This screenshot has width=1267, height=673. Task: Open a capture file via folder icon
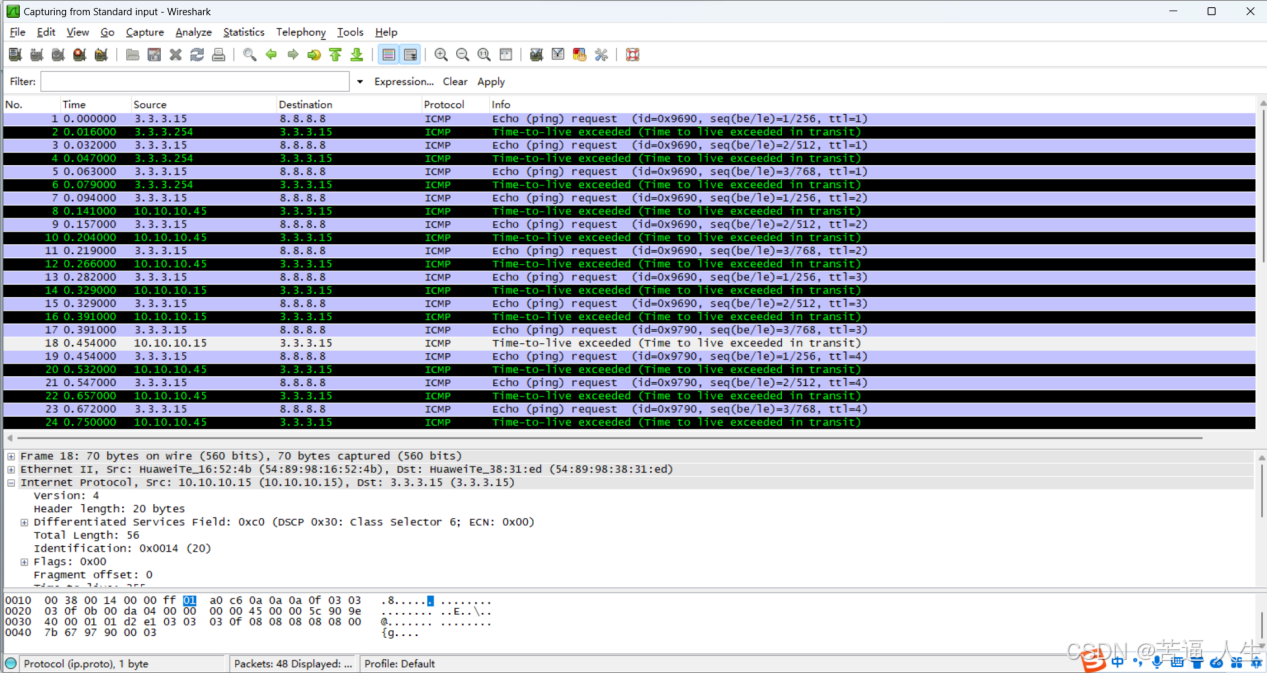[x=132, y=55]
